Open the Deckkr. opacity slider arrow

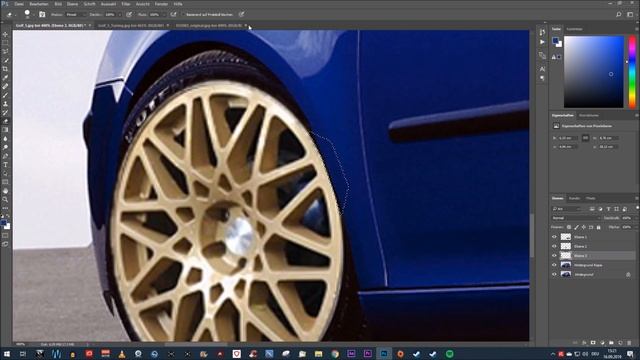point(120,14)
